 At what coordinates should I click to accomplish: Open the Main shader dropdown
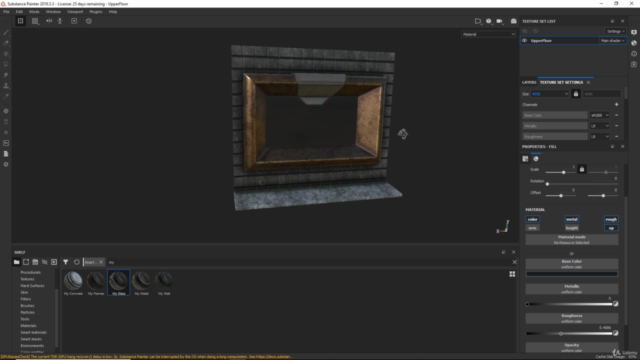pyautogui.click(x=612, y=40)
